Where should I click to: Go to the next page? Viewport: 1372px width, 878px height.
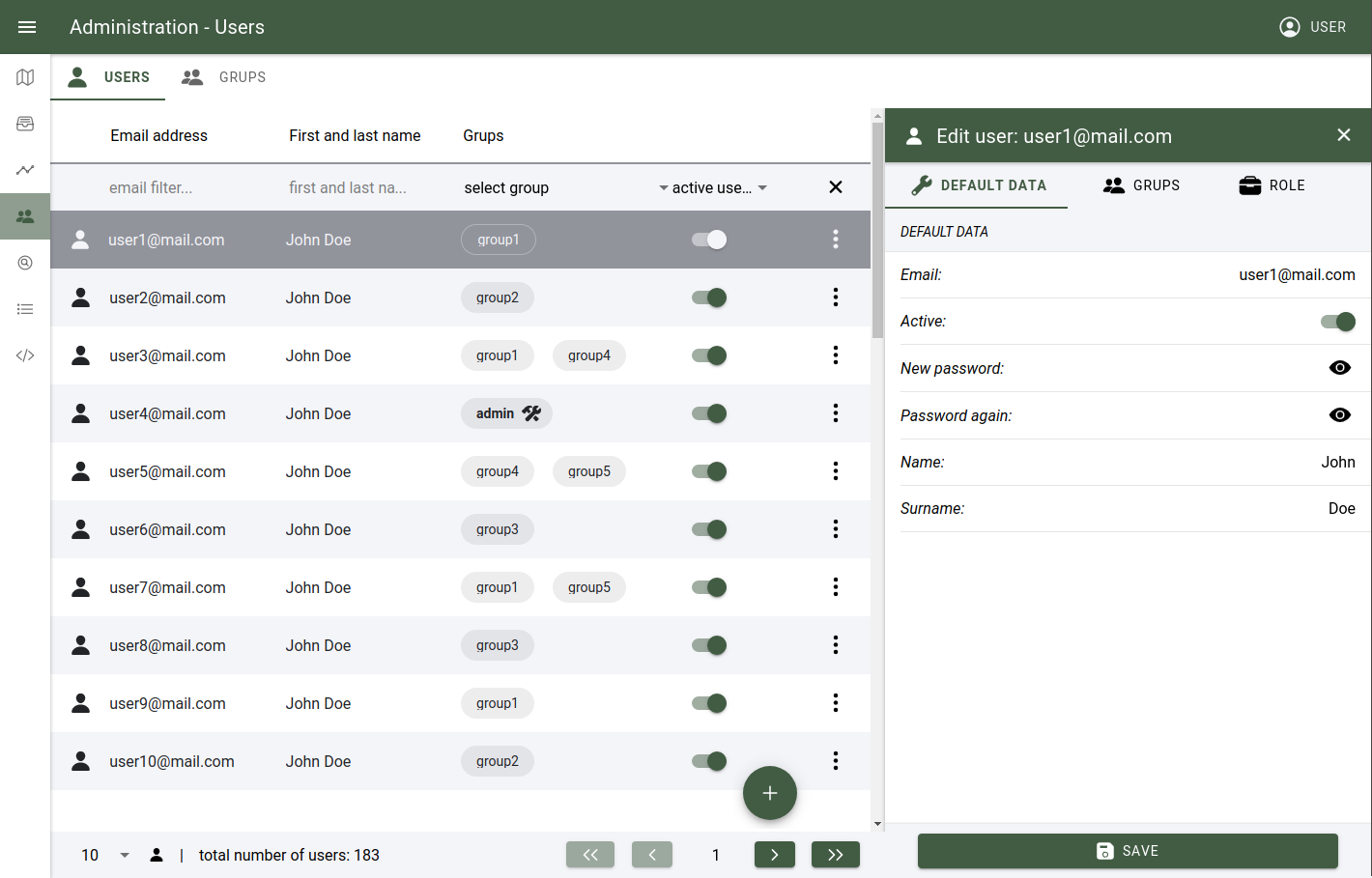(x=775, y=855)
